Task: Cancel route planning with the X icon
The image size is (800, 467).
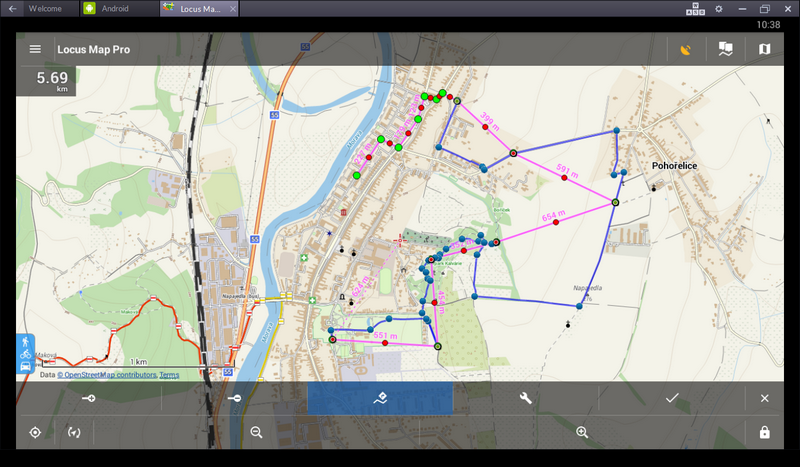Action: (x=764, y=398)
